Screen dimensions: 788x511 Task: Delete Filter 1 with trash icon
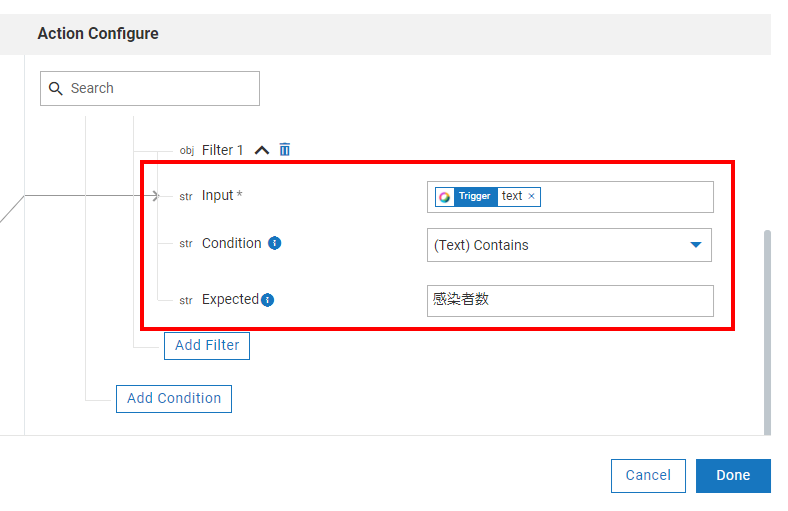tap(285, 150)
